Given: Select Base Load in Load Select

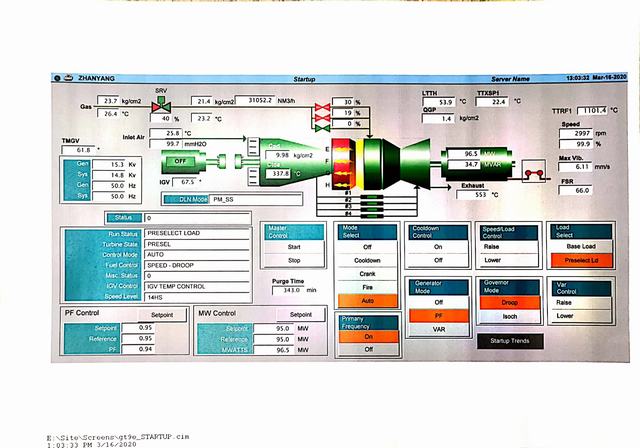Looking at the screenshot, I should pyautogui.click(x=581, y=246).
